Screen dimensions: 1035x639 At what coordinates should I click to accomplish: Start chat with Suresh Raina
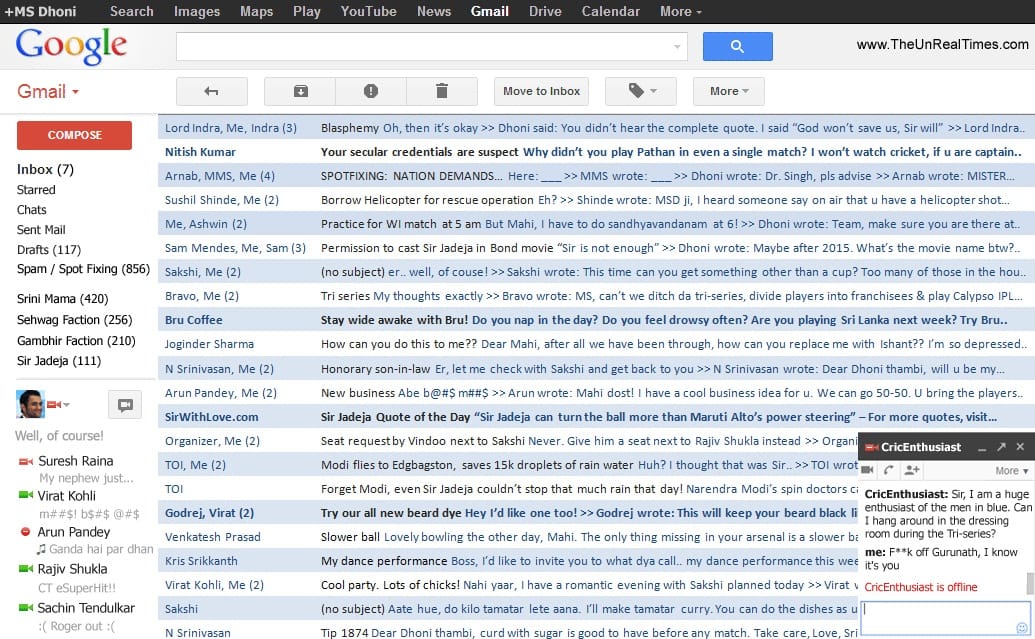[x=75, y=461]
